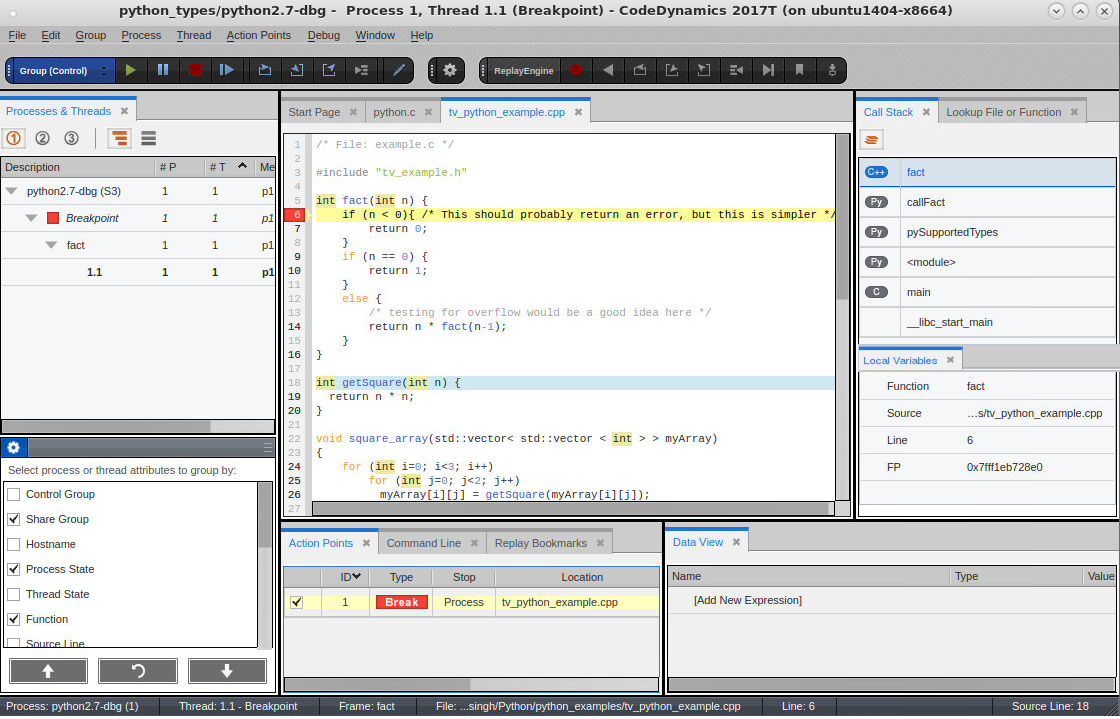Uncheck the Process State attribute
Screen dimensions: 1120x719
coord(14,569)
